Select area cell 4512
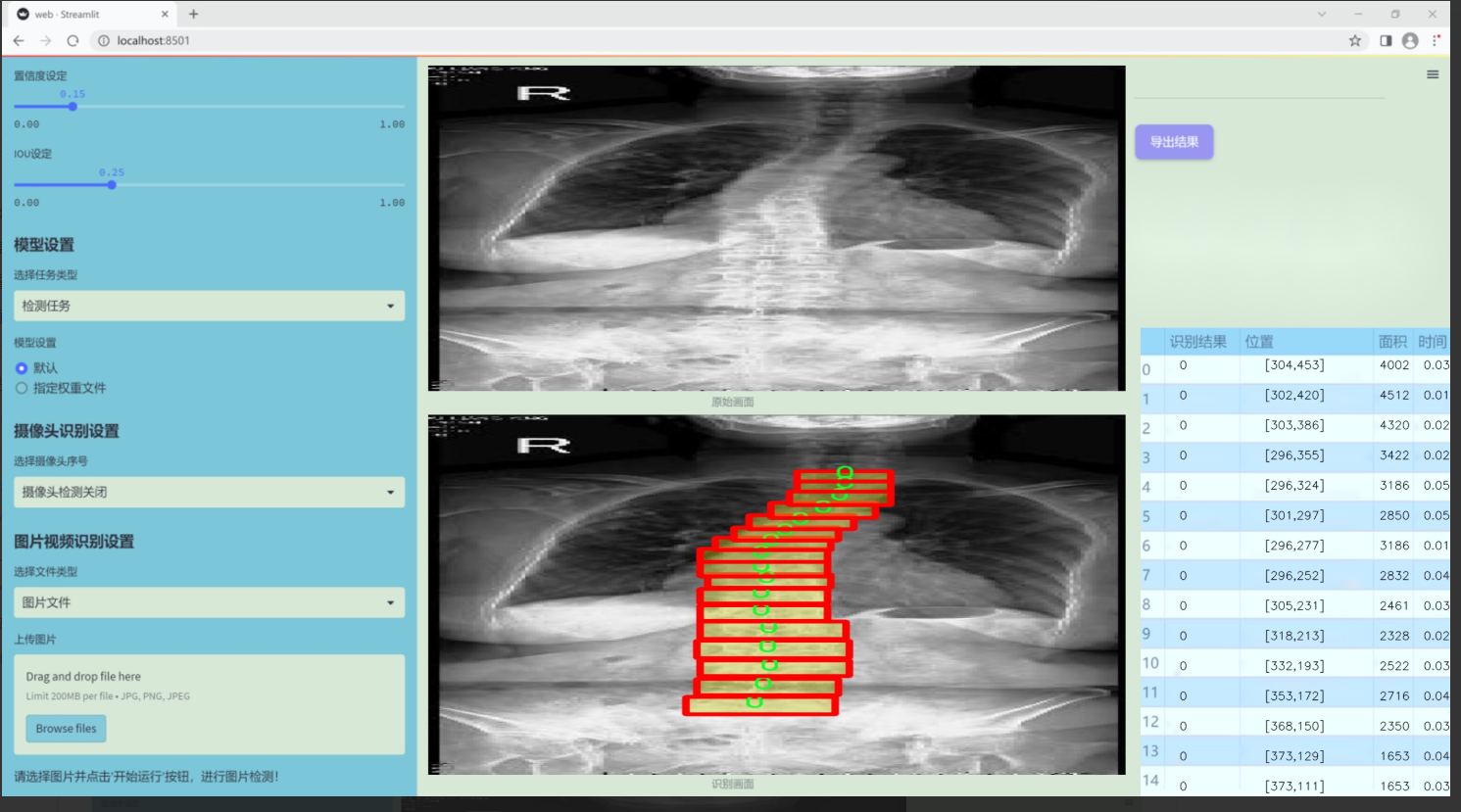This screenshot has height=812, width=1461. 1393,396
